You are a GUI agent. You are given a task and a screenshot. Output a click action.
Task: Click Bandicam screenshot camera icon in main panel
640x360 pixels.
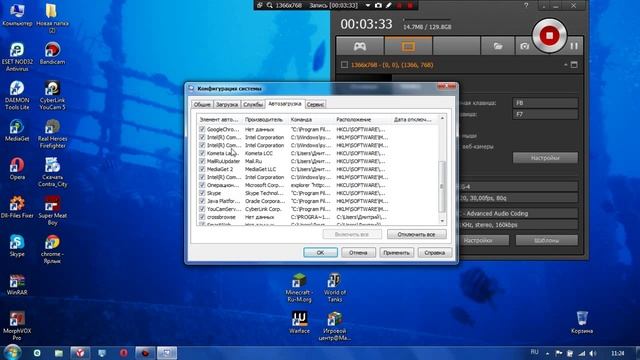click(524, 46)
